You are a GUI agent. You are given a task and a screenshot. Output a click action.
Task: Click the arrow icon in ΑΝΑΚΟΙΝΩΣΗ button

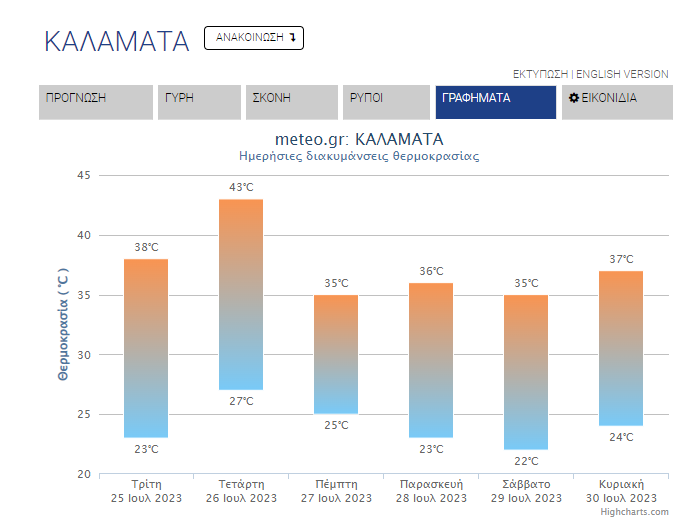(x=293, y=37)
